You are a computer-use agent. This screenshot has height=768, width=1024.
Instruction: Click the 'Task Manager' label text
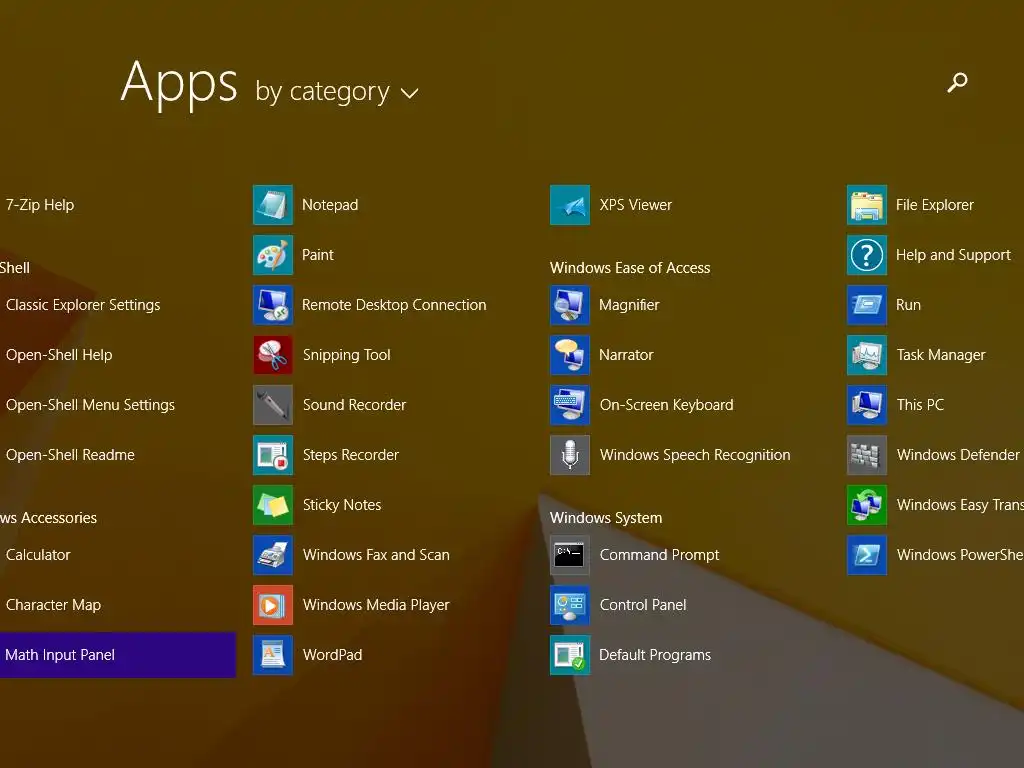point(941,355)
